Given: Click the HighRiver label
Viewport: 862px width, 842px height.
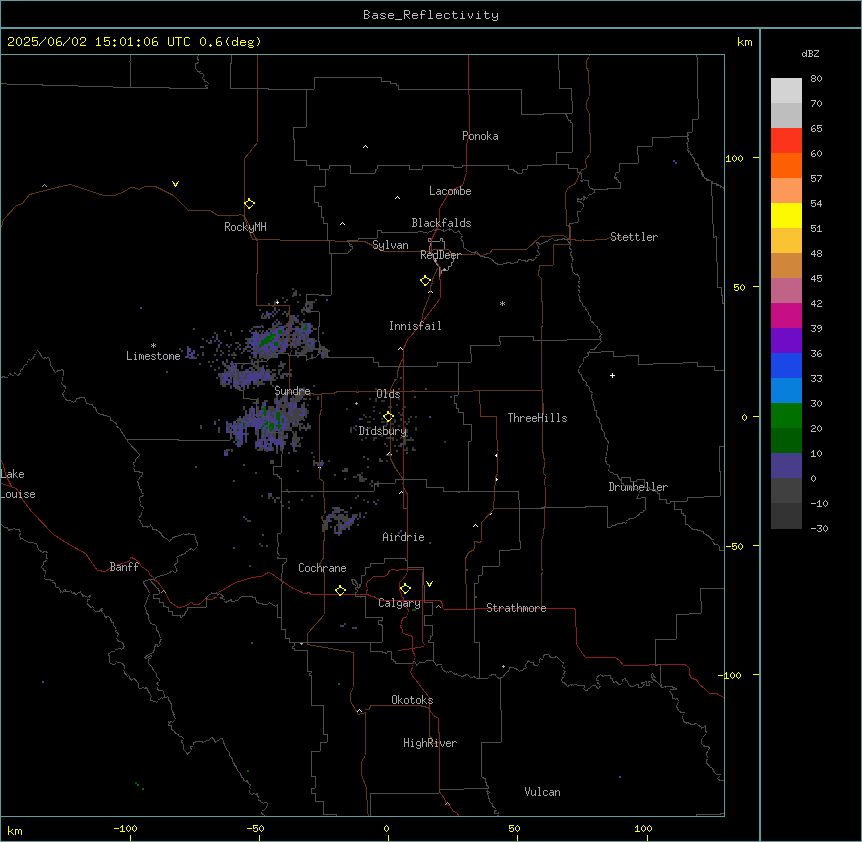Looking at the screenshot, I should coord(430,743).
